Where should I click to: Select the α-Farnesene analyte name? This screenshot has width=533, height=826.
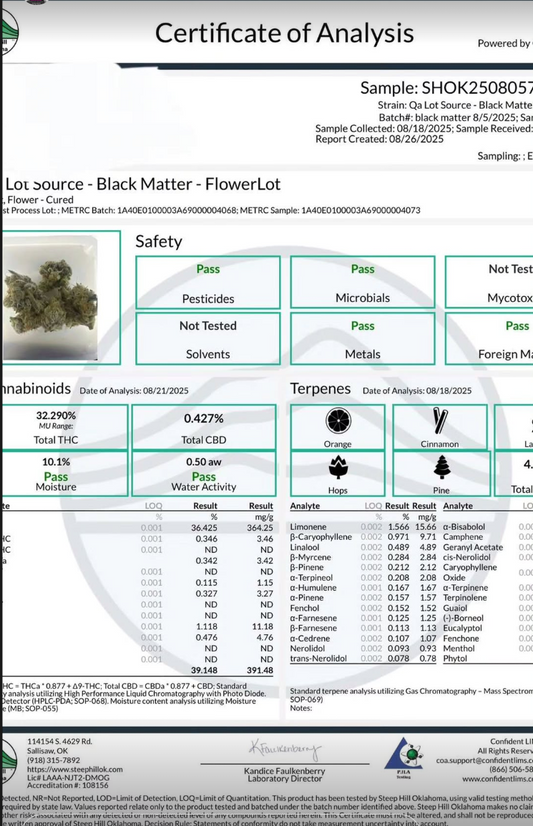(313, 618)
